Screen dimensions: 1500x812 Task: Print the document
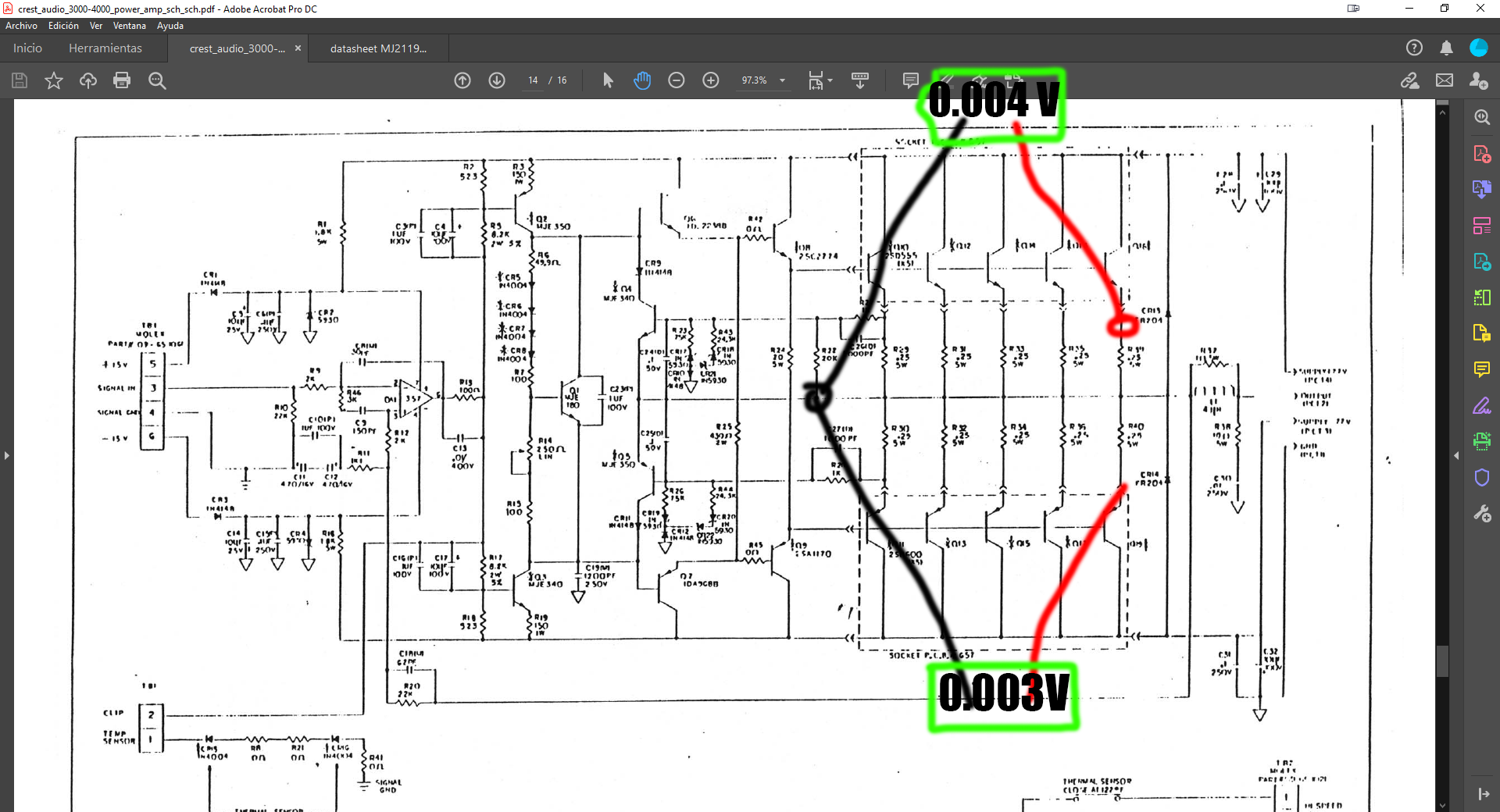[x=122, y=80]
